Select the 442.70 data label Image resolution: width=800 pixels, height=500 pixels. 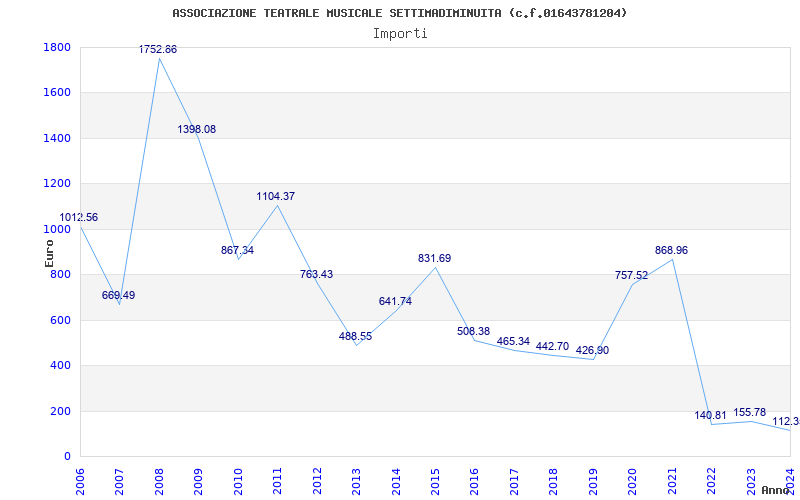[x=553, y=346]
